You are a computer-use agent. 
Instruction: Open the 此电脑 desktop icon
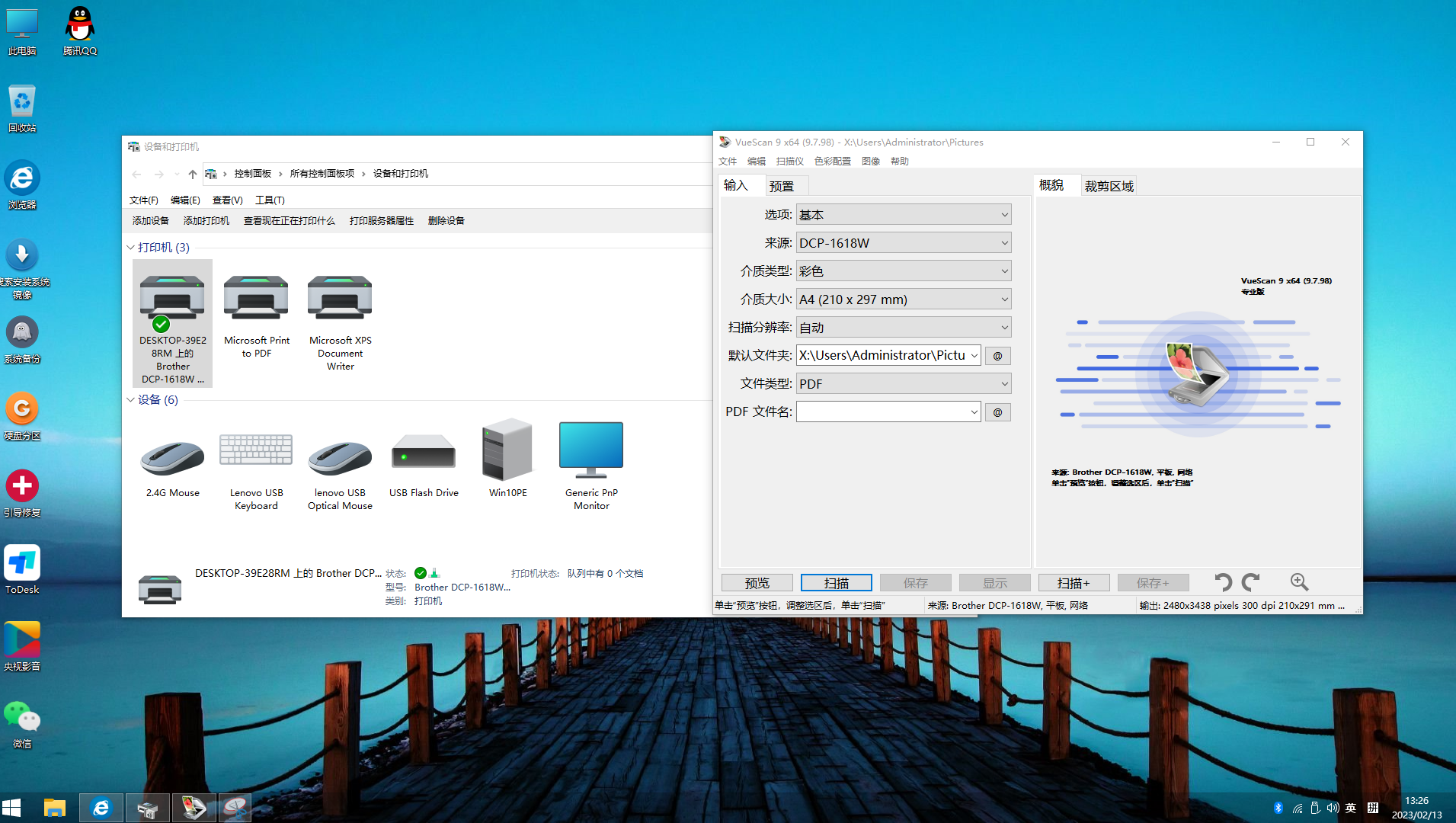point(22,31)
